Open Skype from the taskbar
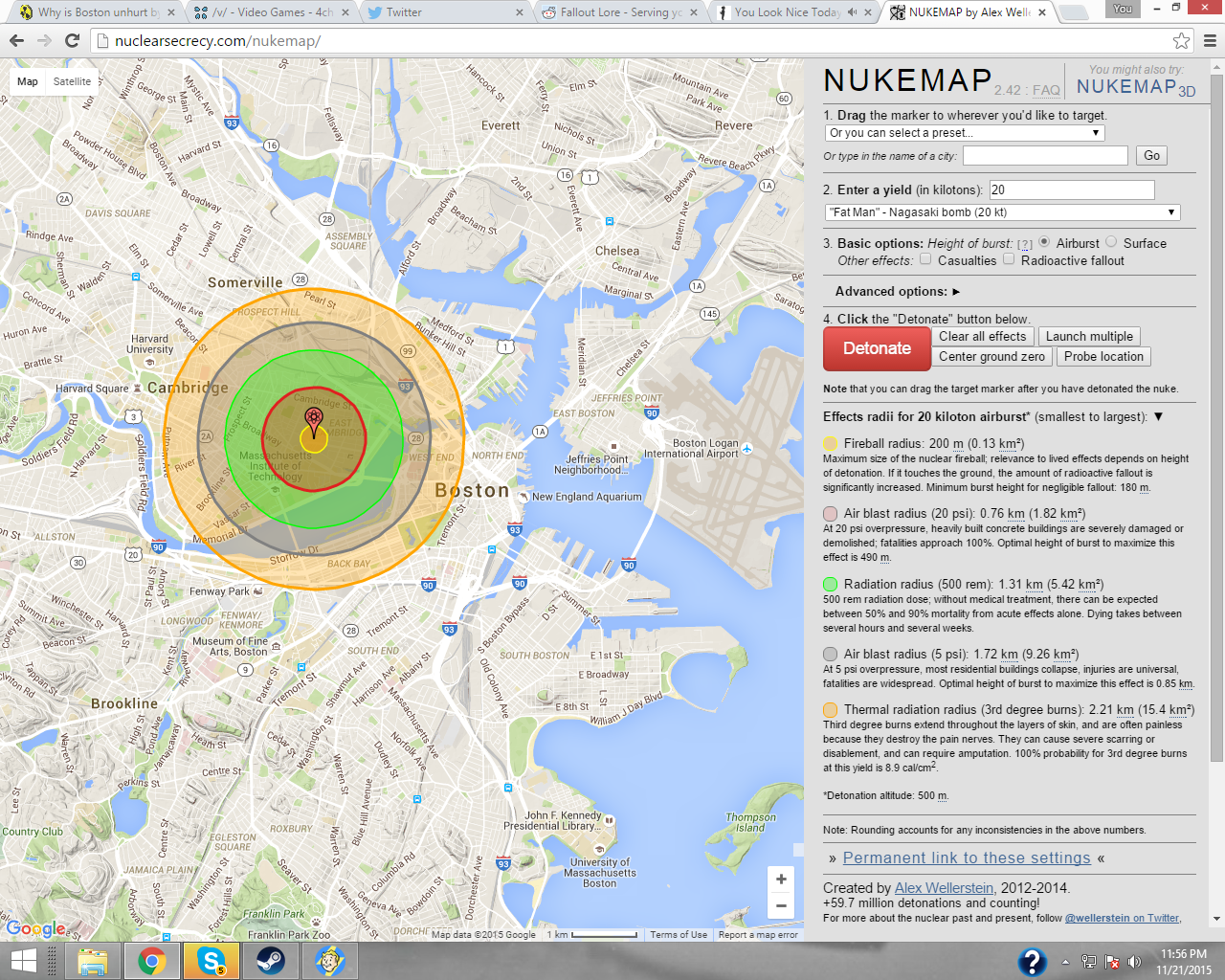The height and width of the screenshot is (980, 1225). coord(211,961)
